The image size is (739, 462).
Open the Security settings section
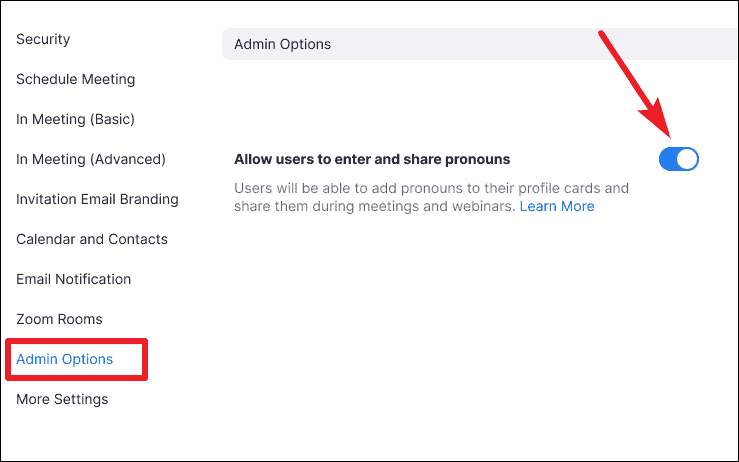[43, 39]
